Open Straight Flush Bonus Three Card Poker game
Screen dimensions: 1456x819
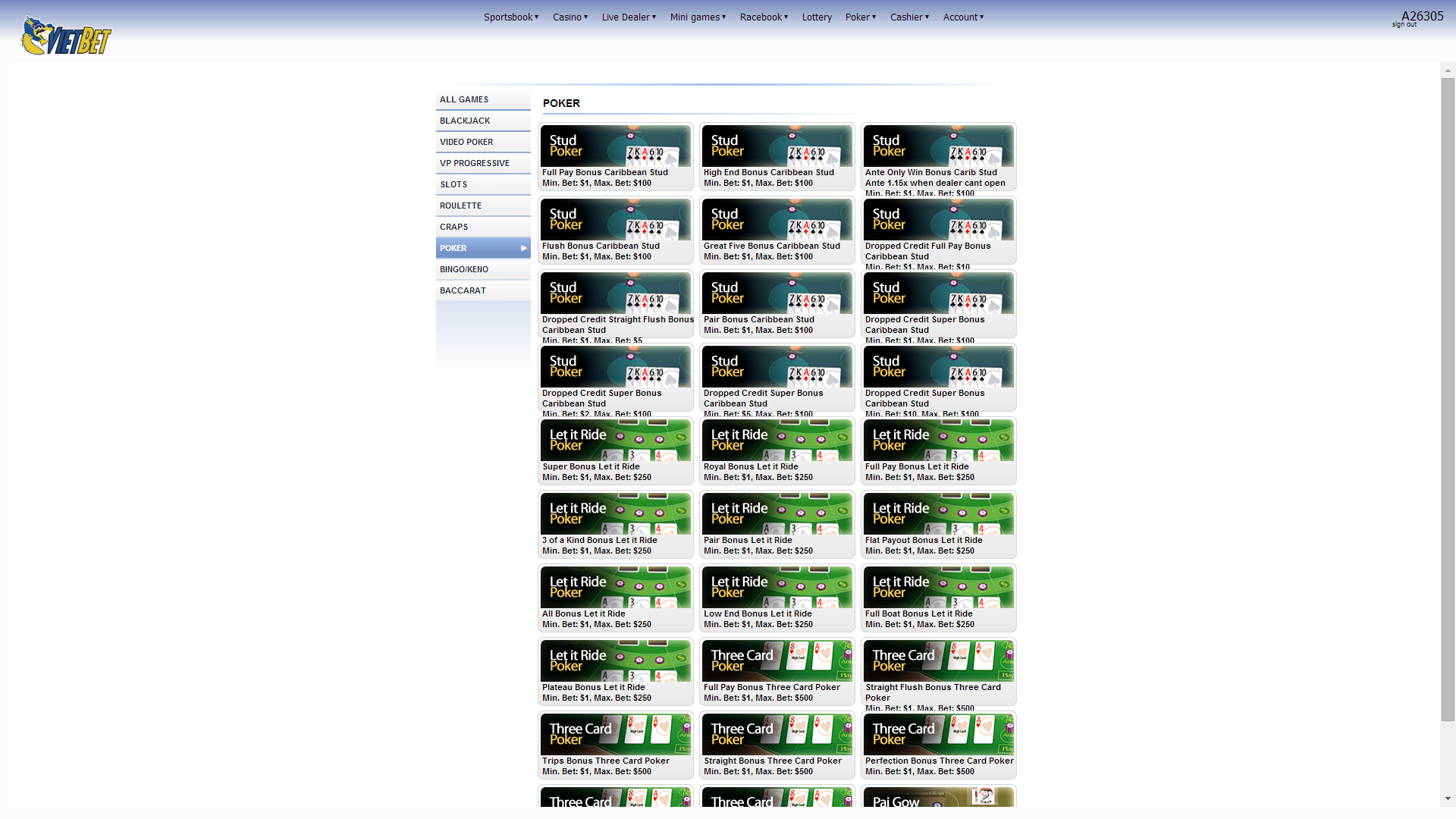pos(938,661)
